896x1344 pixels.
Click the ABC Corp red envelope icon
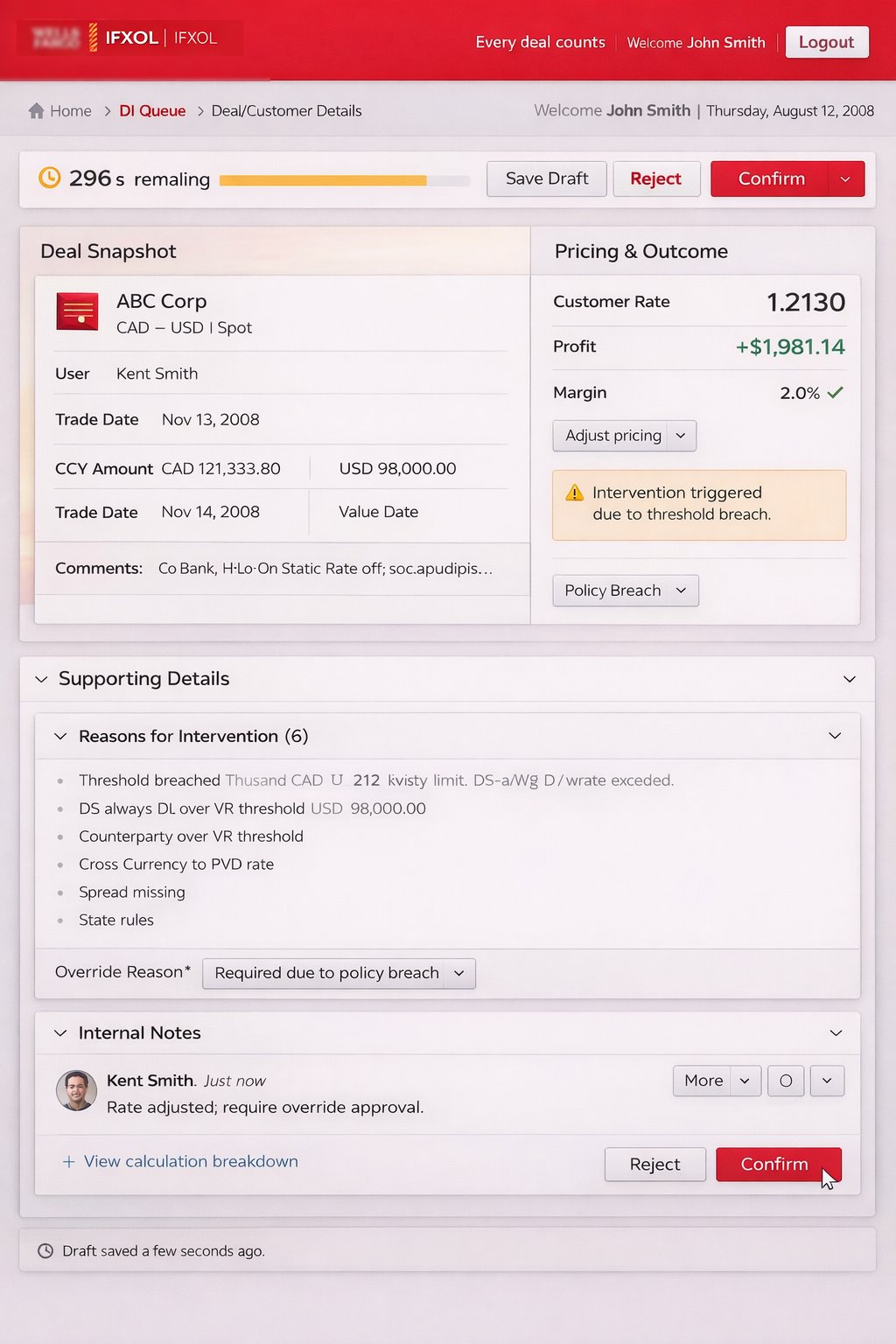77,311
